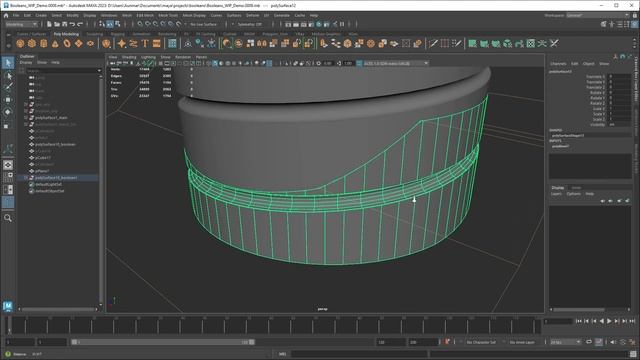Open the Edit Mesh menu
The width and height of the screenshot is (640, 360).
click(x=145, y=16)
